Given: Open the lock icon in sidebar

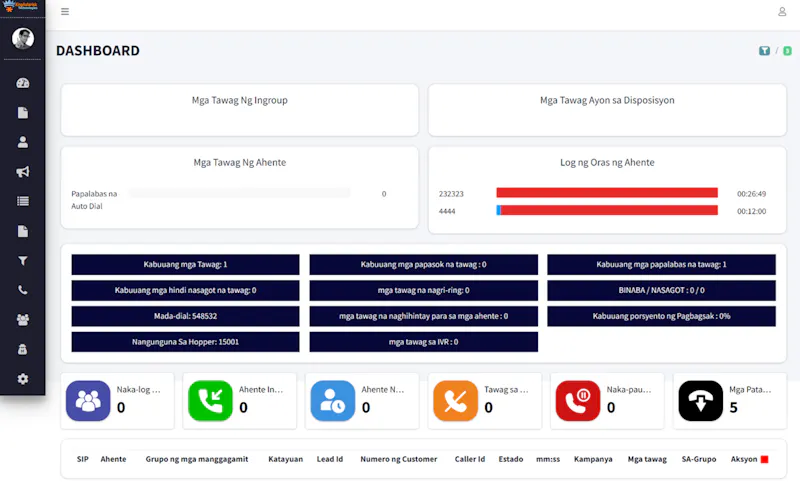Looking at the screenshot, I should coord(22,349).
